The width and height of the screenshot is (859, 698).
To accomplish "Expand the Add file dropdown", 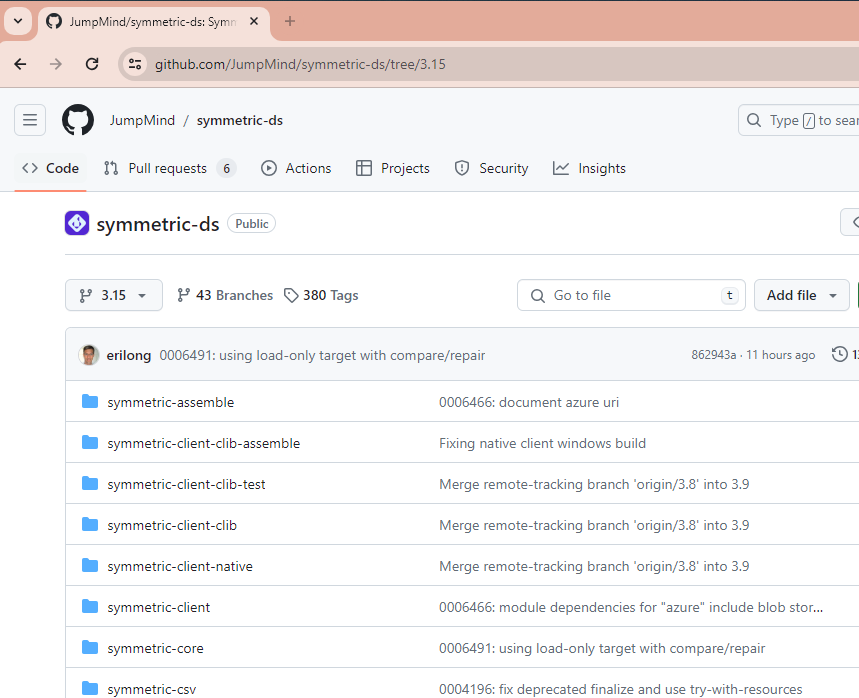I will (801, 295).
